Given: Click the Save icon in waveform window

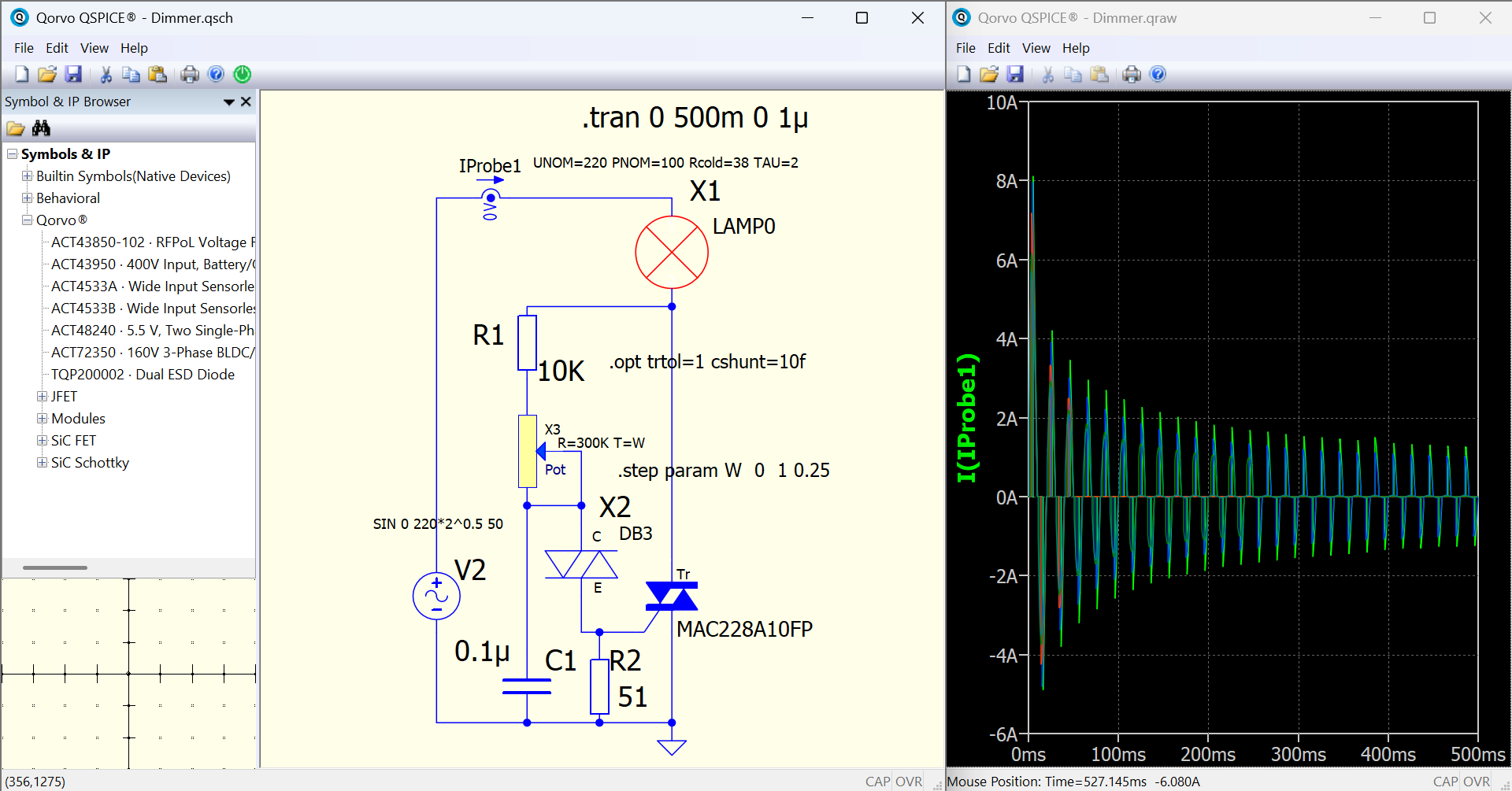Looking at the screenshot, I should pos(1015,74).
